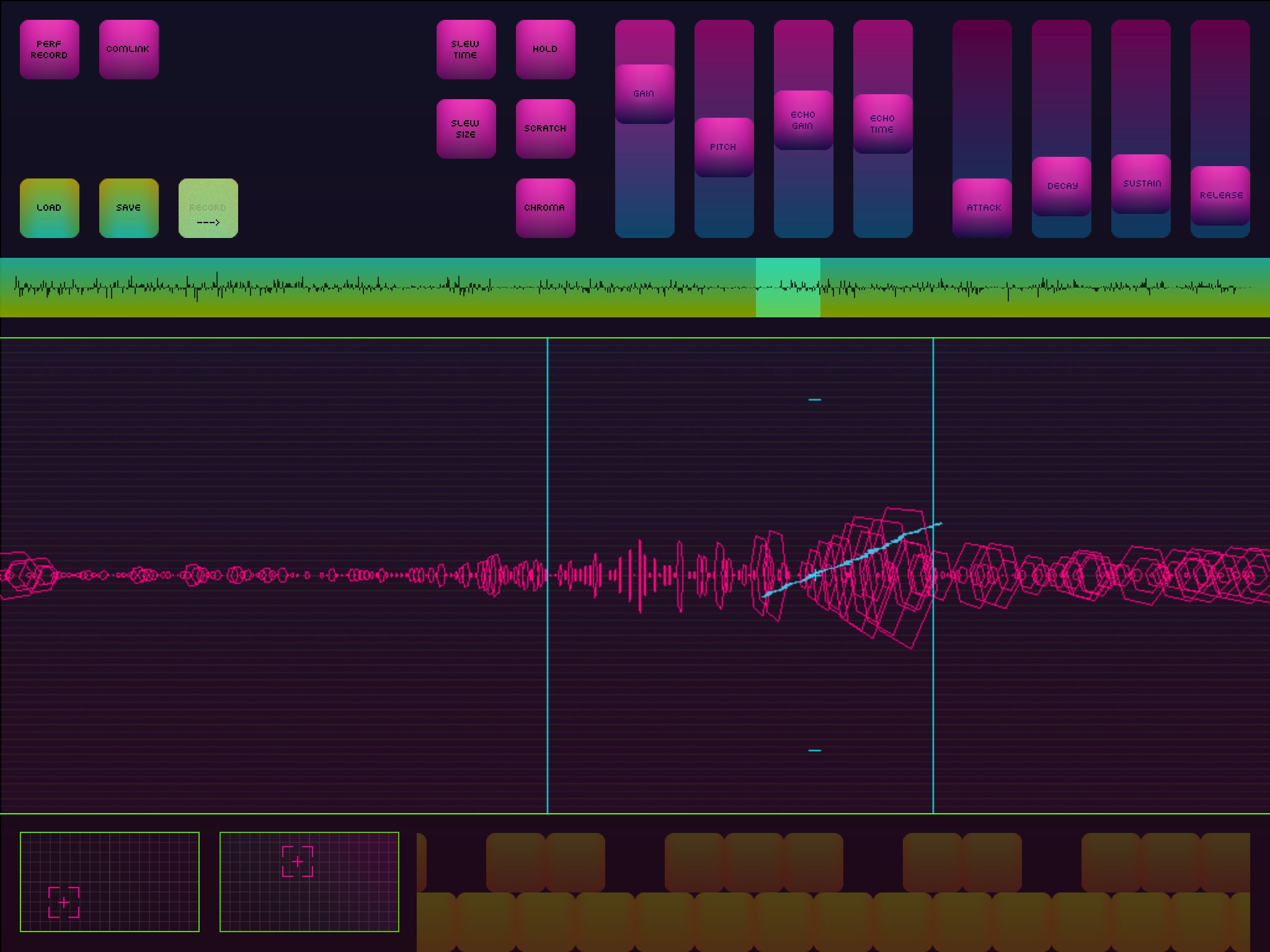Screen dimensions: 1270x952
Task: Click crosshair marker in right XY pad
Action: point(298,862)
